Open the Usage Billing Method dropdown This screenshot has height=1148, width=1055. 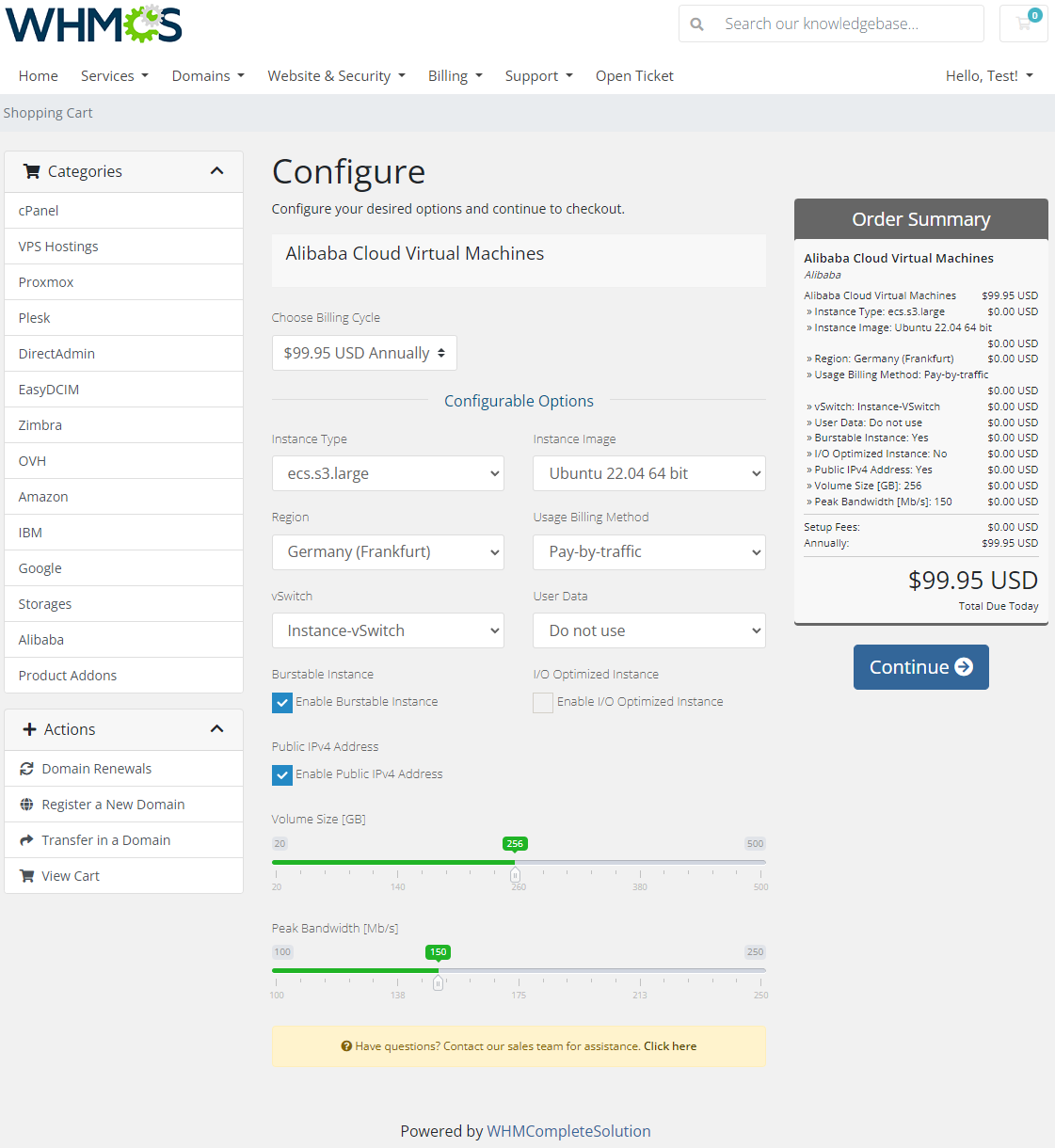coord(649,552)
